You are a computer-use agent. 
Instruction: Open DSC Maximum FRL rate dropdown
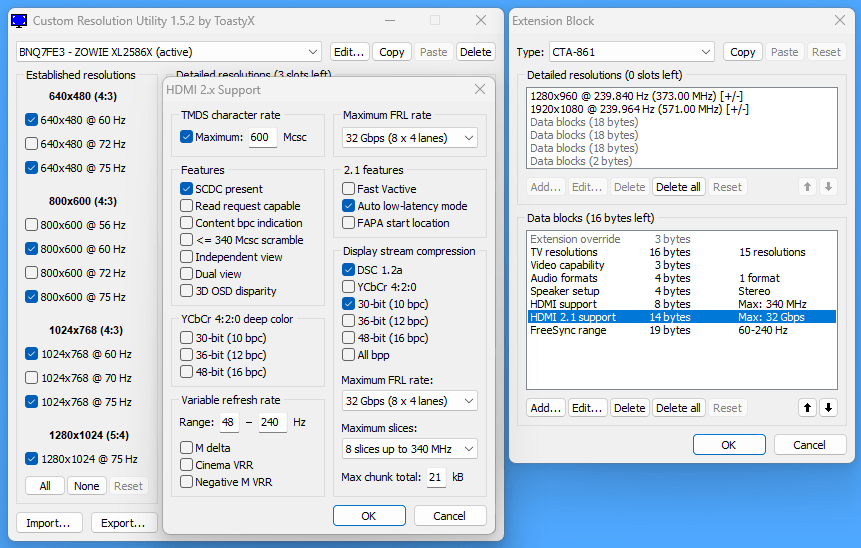click(410, 401)
